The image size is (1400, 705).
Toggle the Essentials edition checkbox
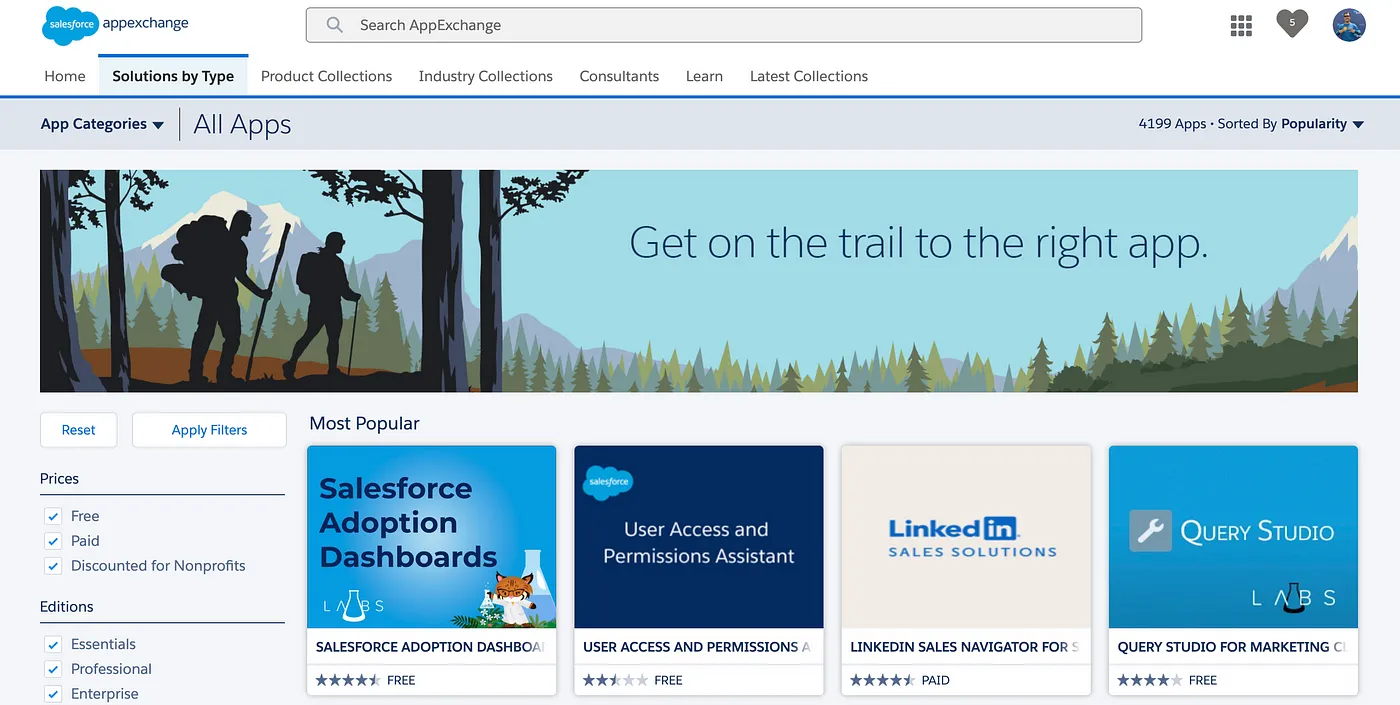(53, 644)
